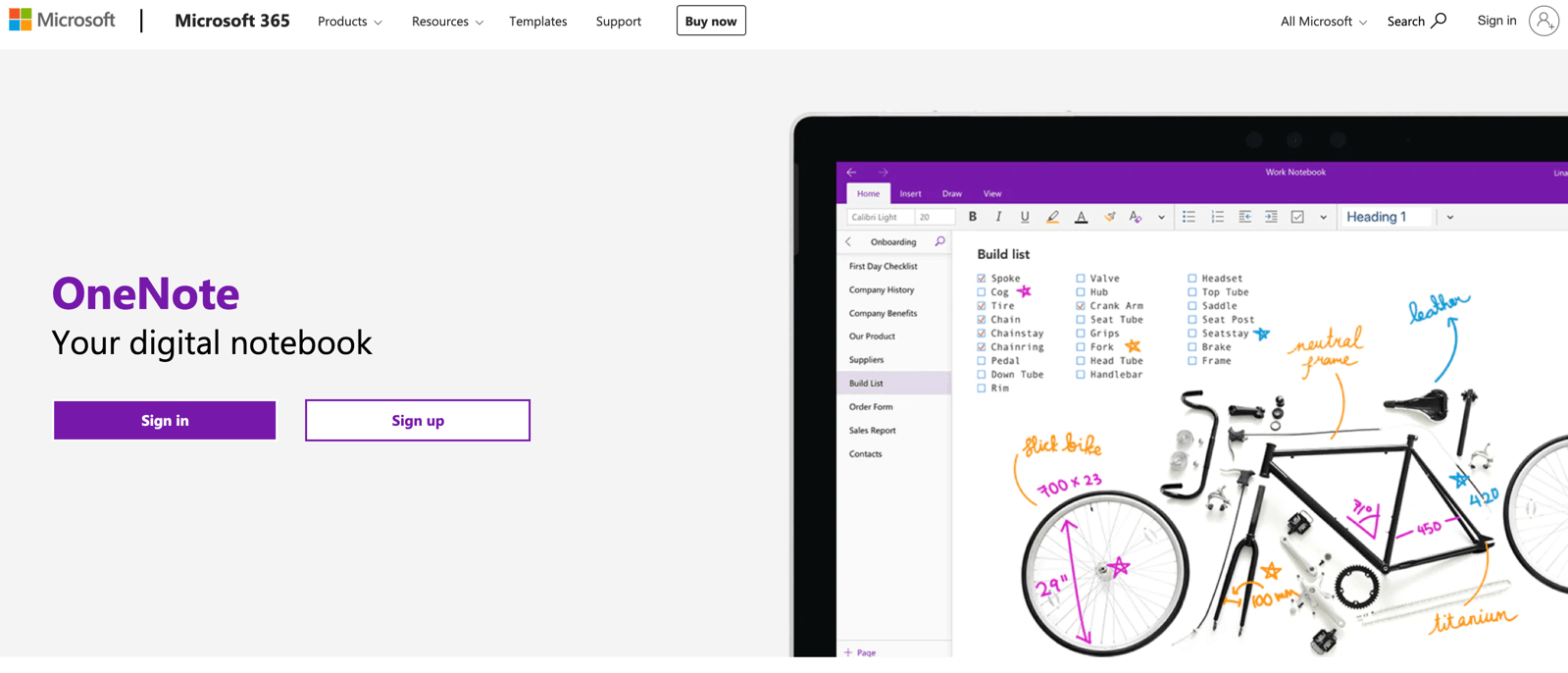Check the Cog checkbox
Screen dimensions: 1568x673
coord(982,292)
